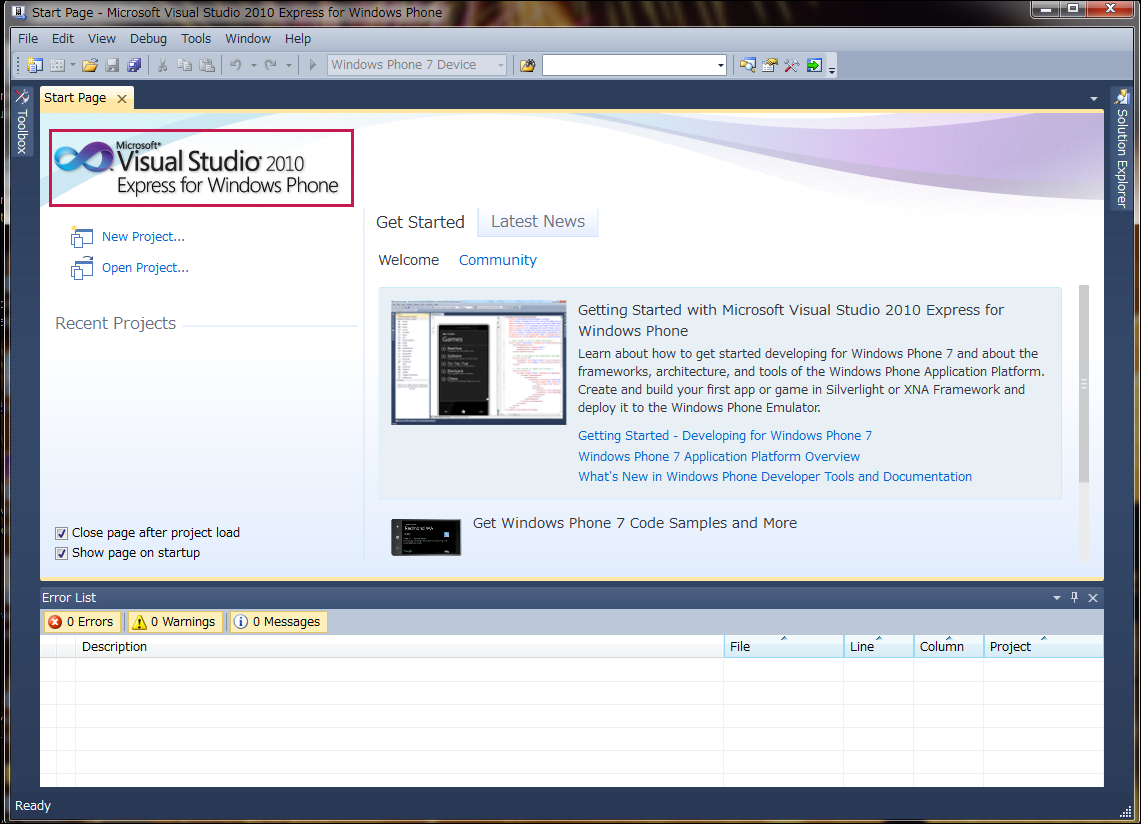Click the green arrow Start Page toolbar icon
Viewport: 1141px width, 824px height.
coord(814,66)
